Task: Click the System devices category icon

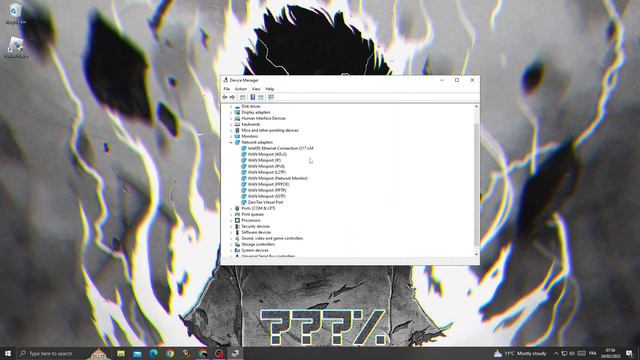Action: pyautogui.click(x=237, y=250)
